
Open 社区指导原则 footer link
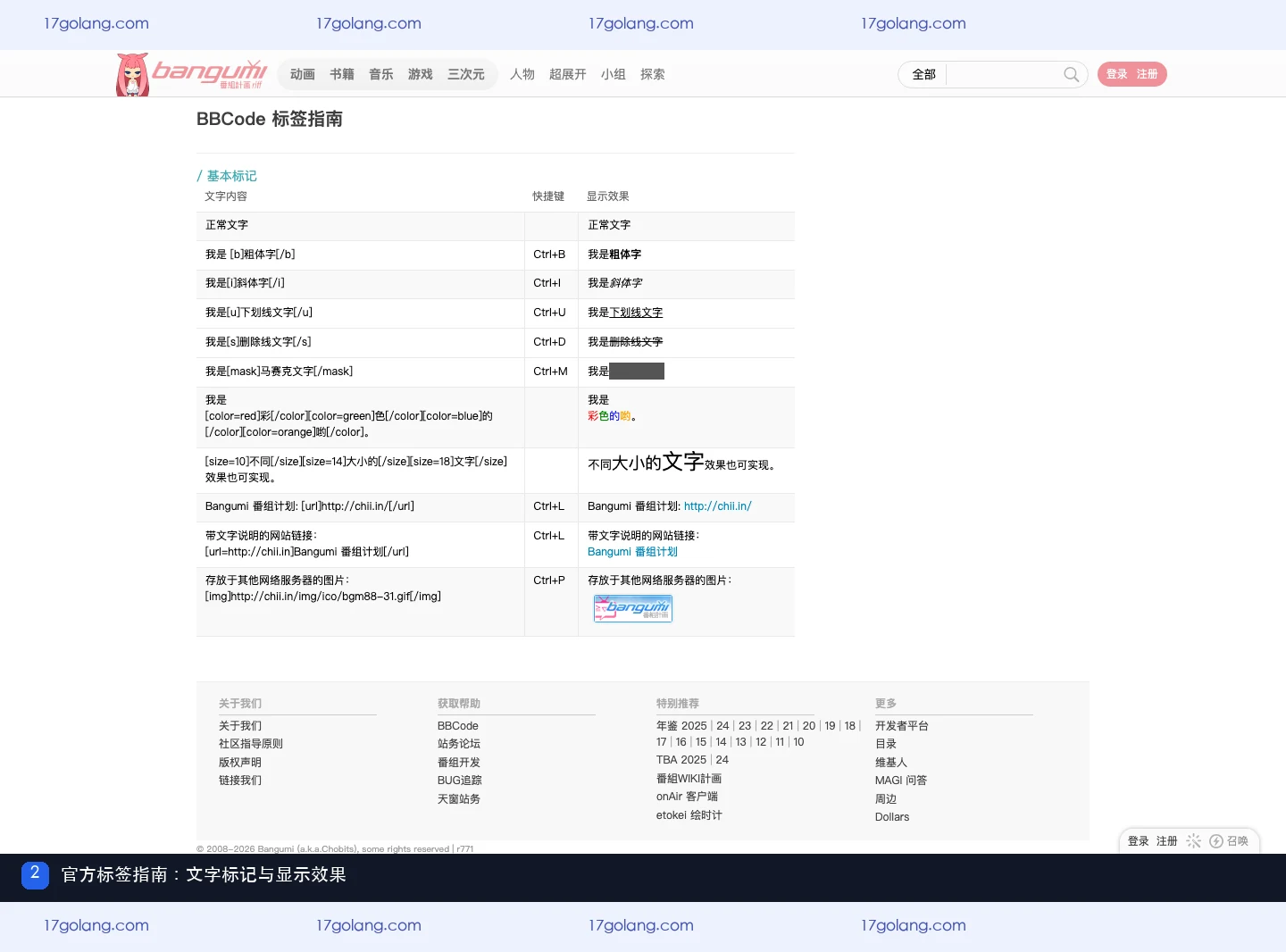251,744
